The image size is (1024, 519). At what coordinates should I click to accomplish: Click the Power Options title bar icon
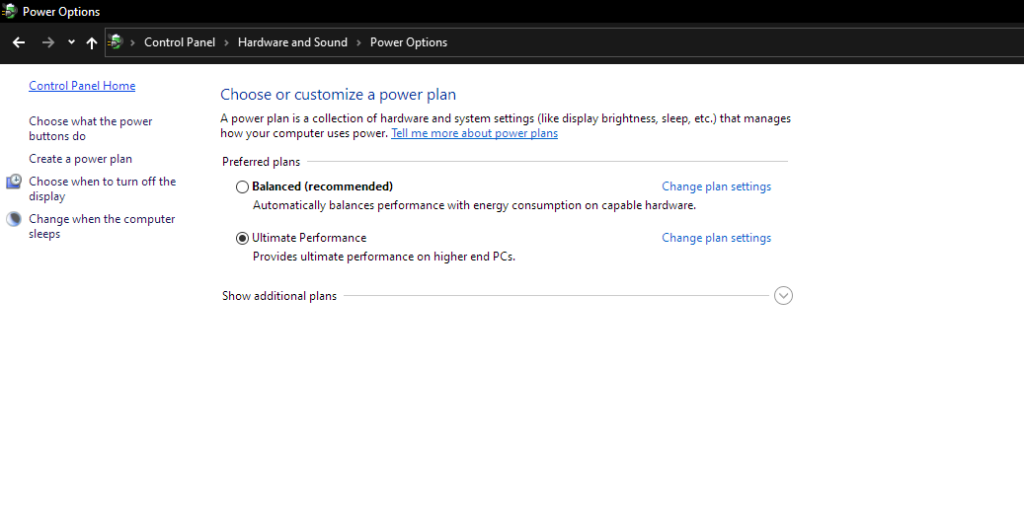9,11
